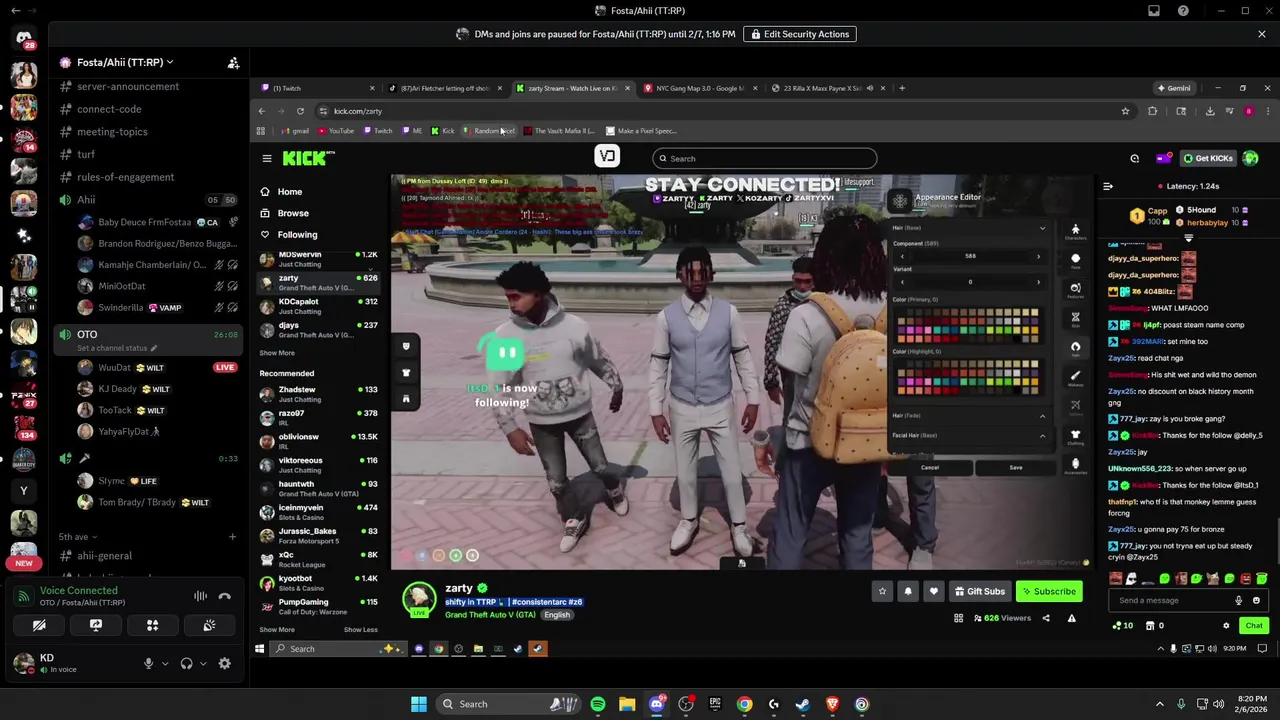The width and height of the screenshot is (1280, 720).
Task: Reload the kick.com page
Action: [x=300, y=111]
